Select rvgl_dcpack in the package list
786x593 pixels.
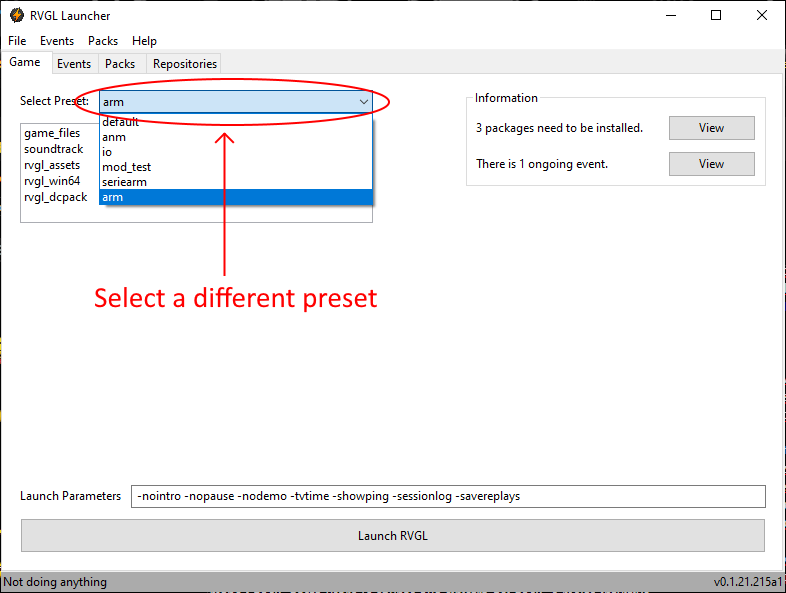[56, 197]
